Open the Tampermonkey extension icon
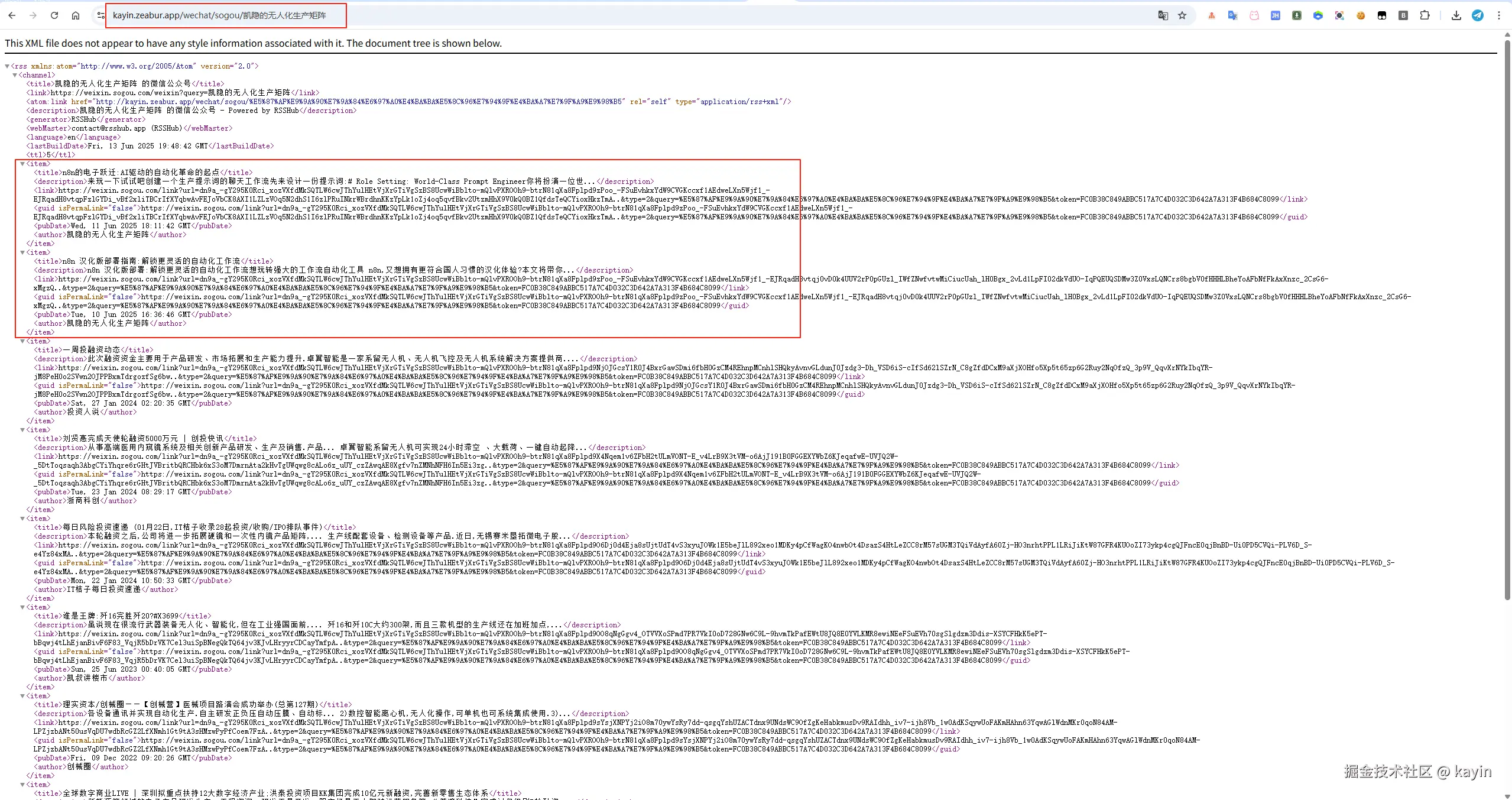 (1382, 15)
